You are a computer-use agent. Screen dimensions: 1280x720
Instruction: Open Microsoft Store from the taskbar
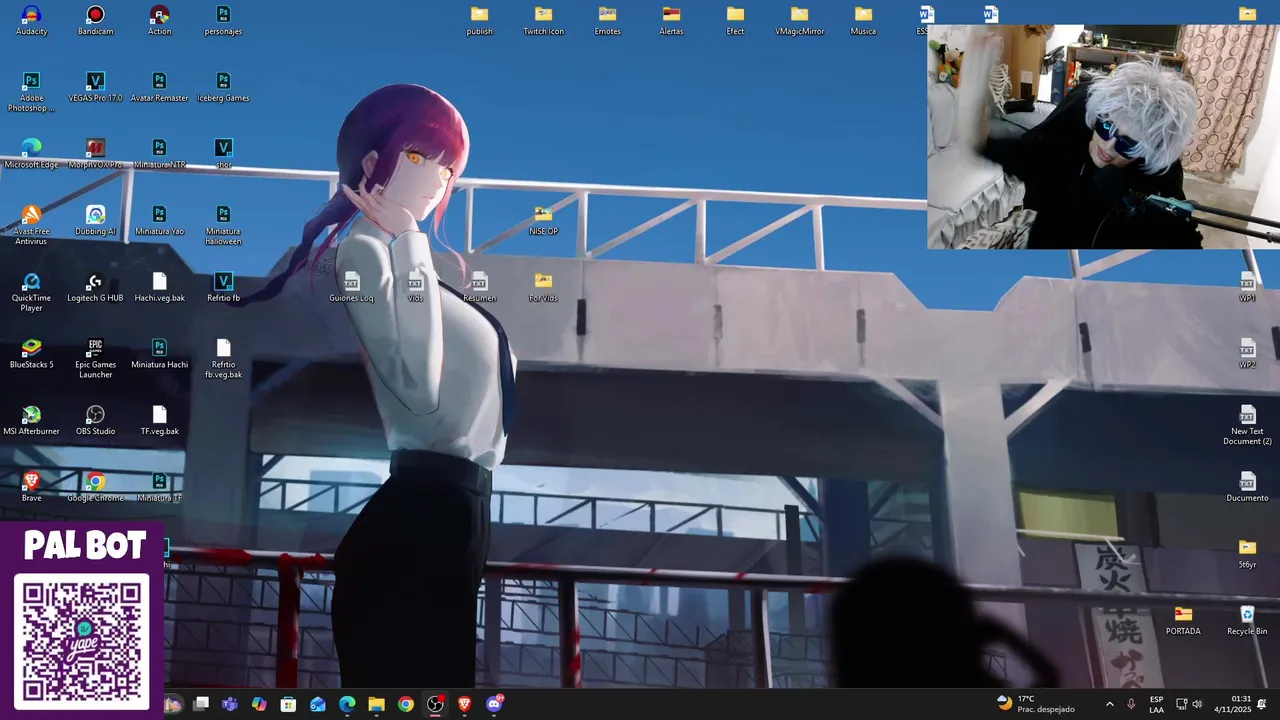click(288, 704)
